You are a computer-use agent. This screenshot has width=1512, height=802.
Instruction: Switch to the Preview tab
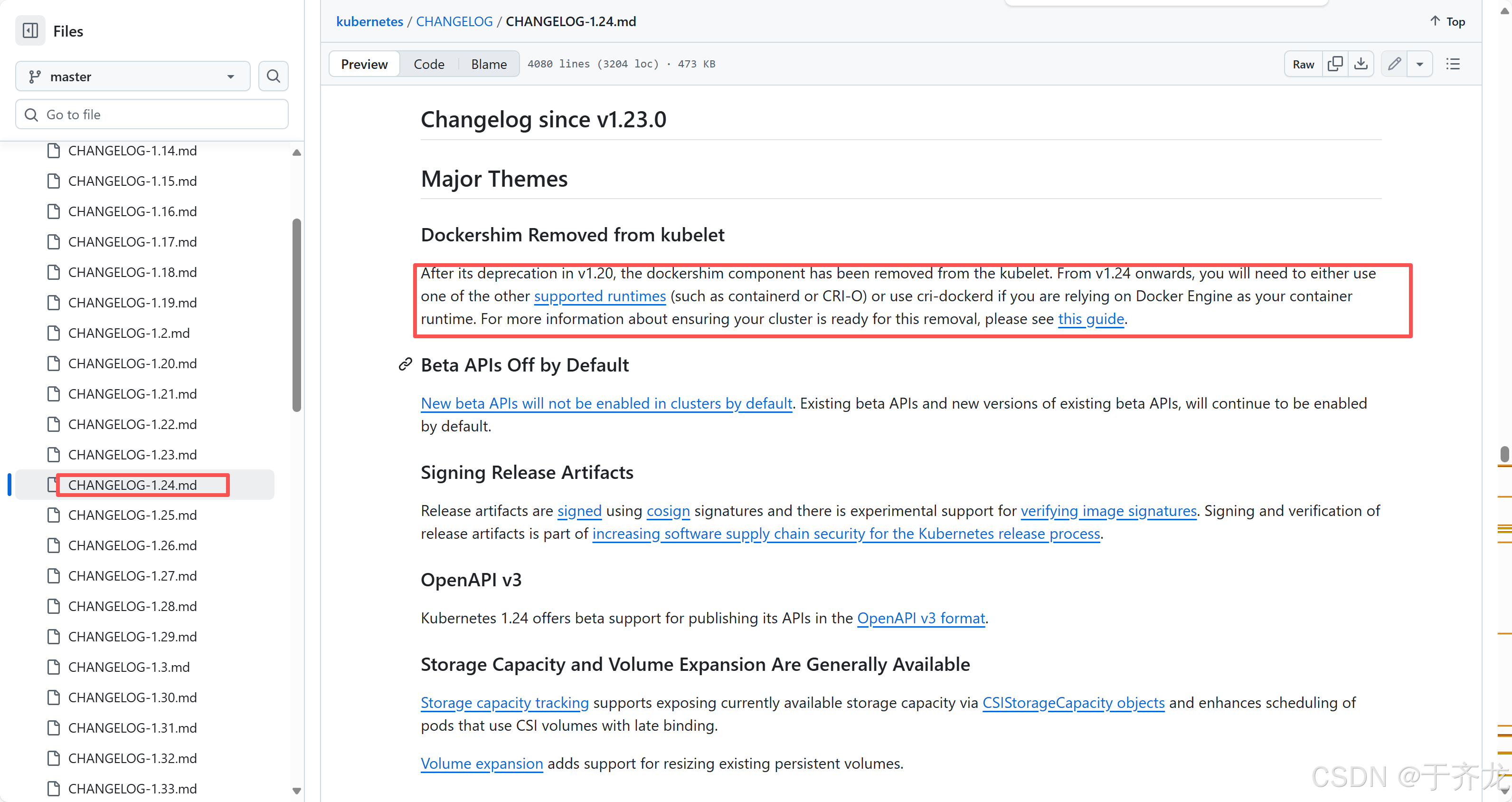(364, 64)
